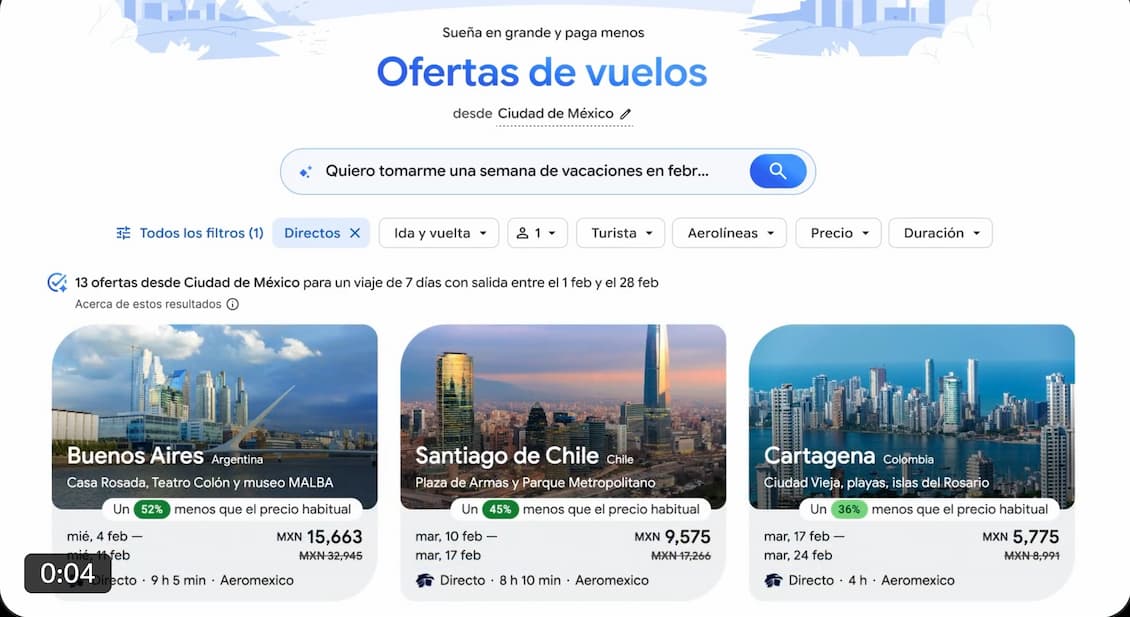Click the info icon next to Acerca de estos resultados
This screenshot has height=617, width=1130.
point(233,304)
